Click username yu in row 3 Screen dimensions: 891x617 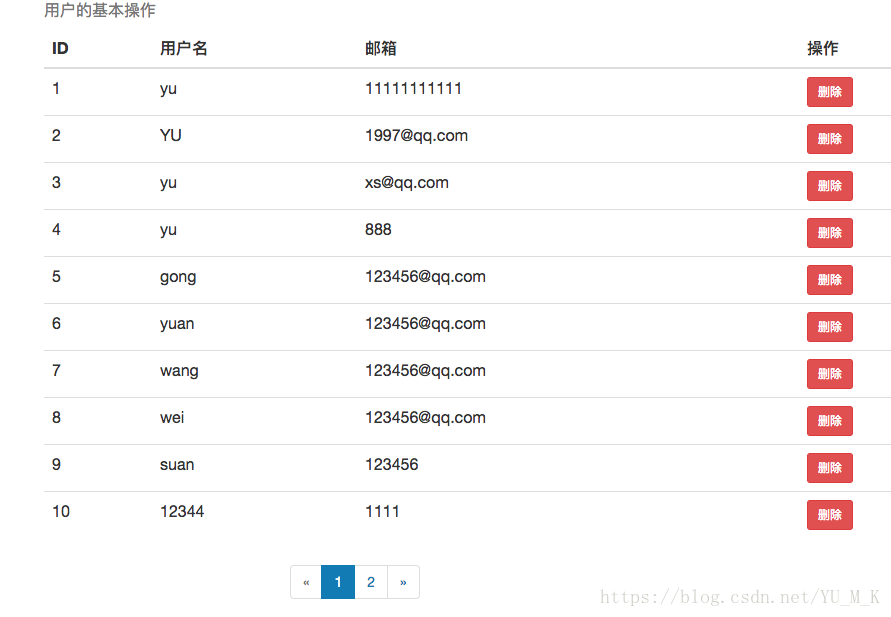coord(168,184)
